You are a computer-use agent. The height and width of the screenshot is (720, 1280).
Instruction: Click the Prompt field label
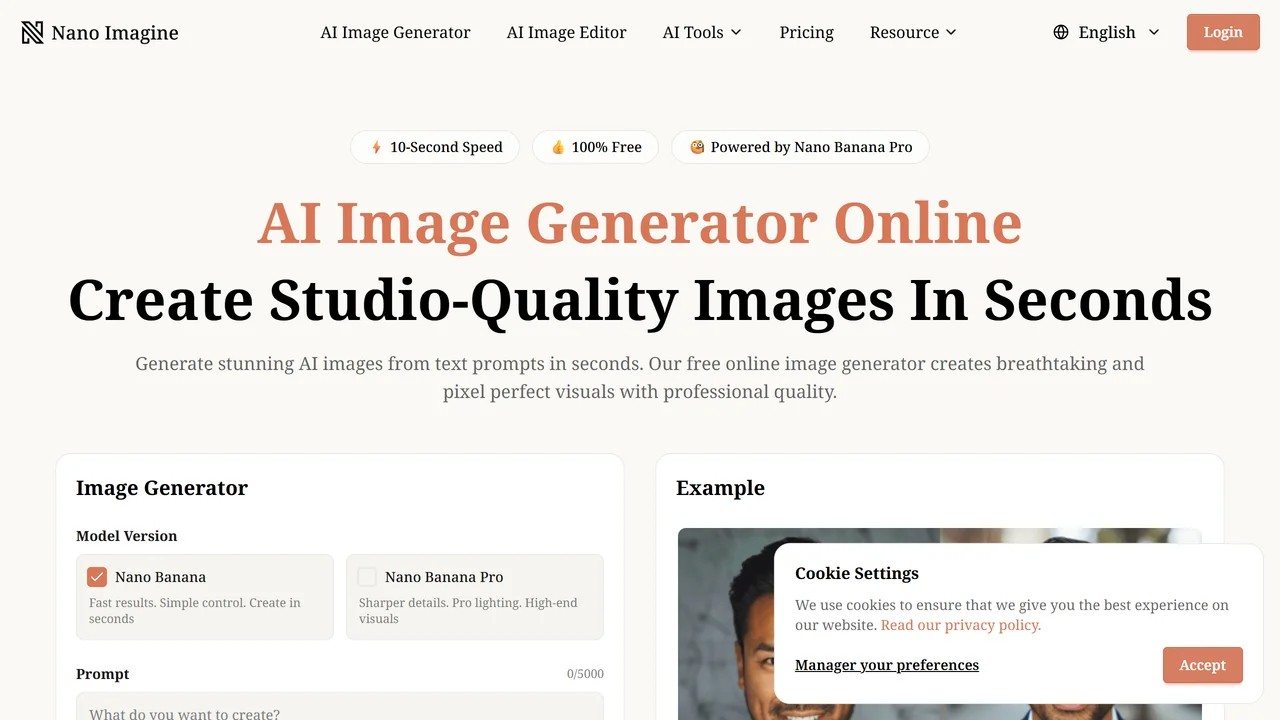click(x=103, y=674)
